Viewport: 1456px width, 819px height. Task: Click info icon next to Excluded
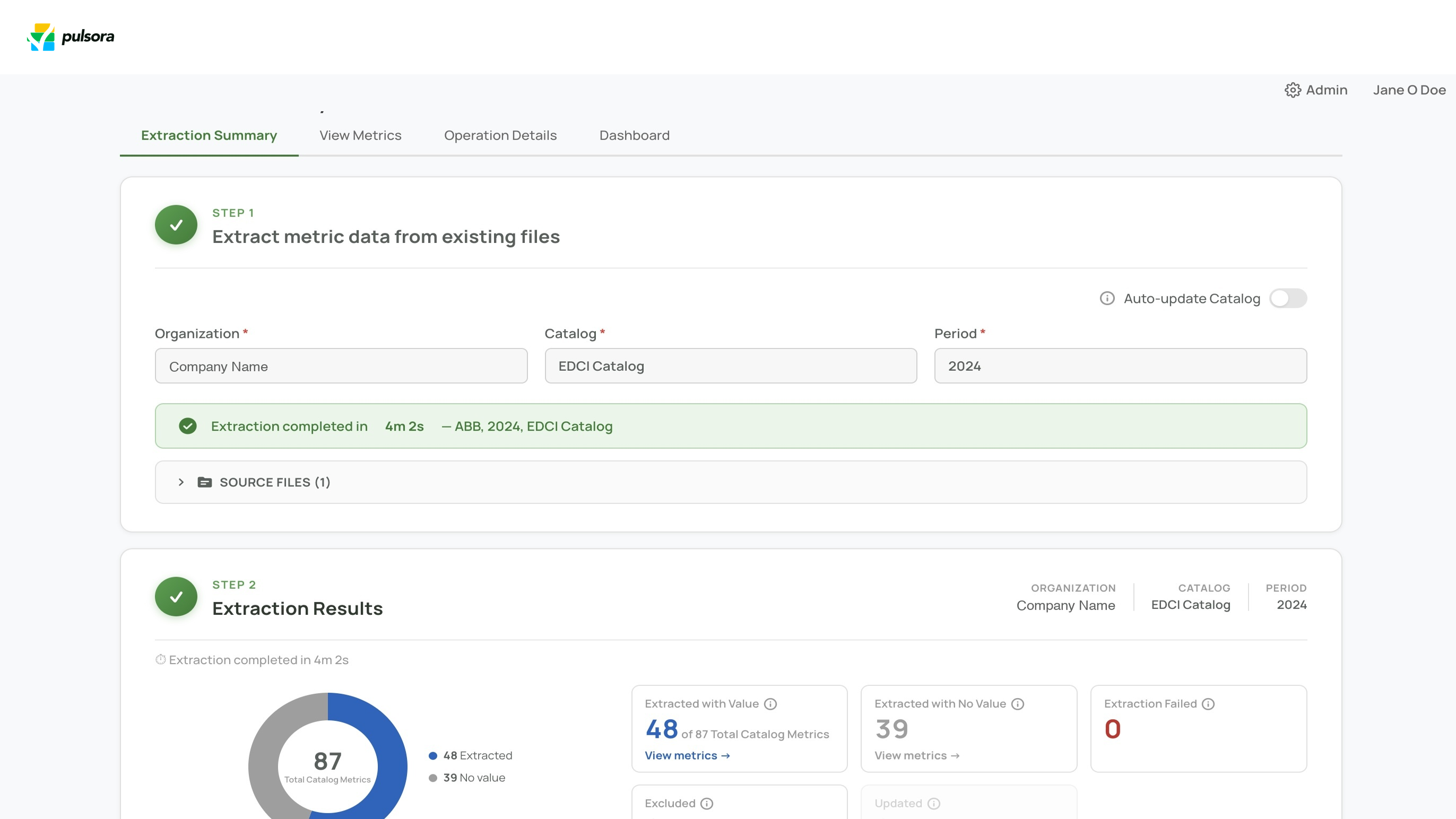click(x=707, y=804)
